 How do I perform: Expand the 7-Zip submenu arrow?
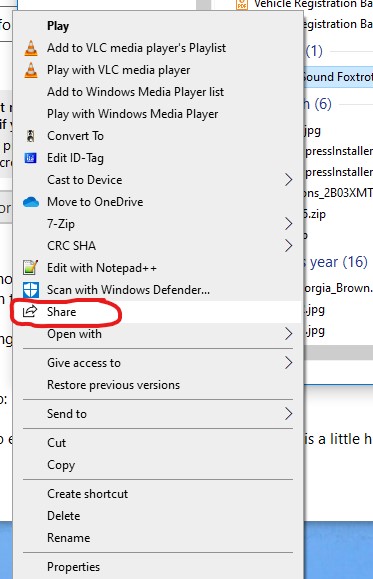[x=288, y=224]
